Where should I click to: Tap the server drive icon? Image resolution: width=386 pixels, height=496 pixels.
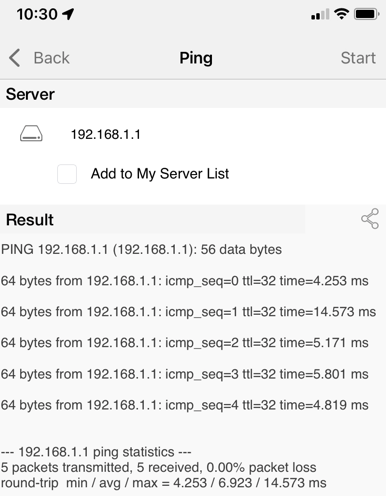[x=31, y=134]
